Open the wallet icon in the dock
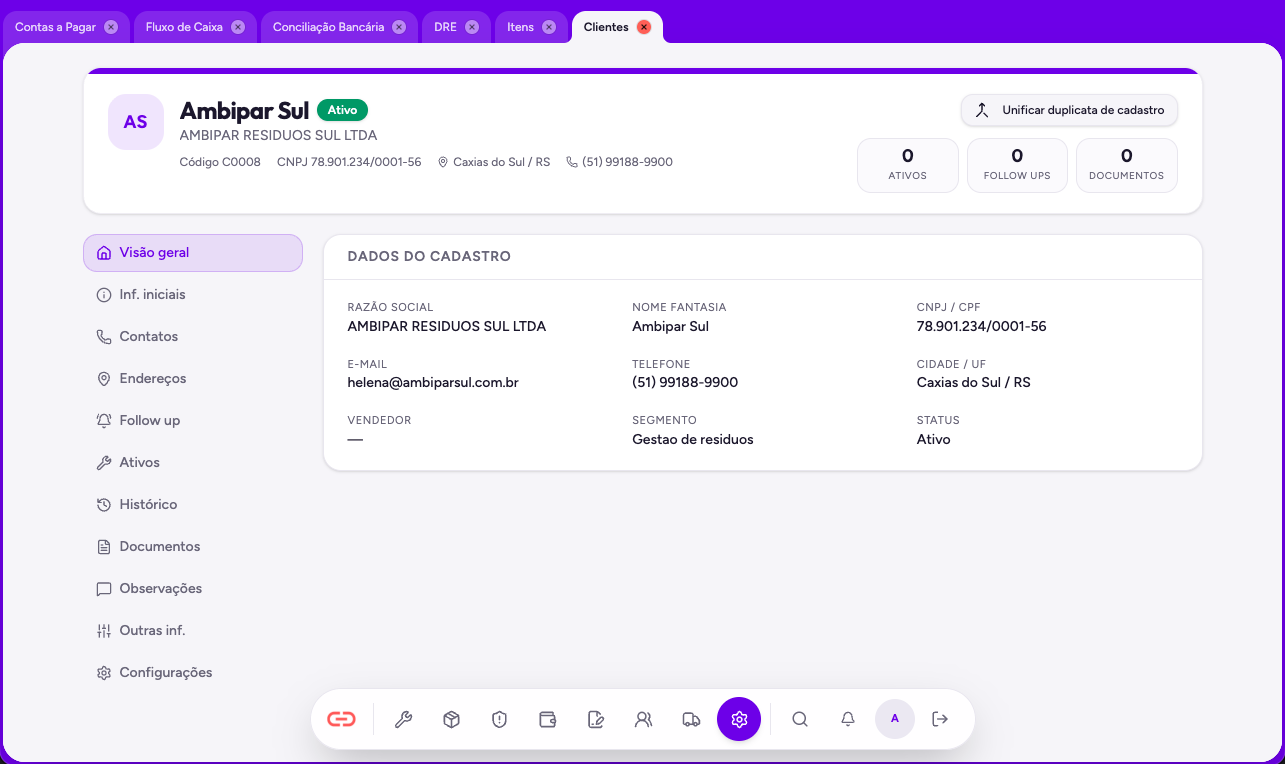Viewport: 1285px width, 764px height. (548, 719)
